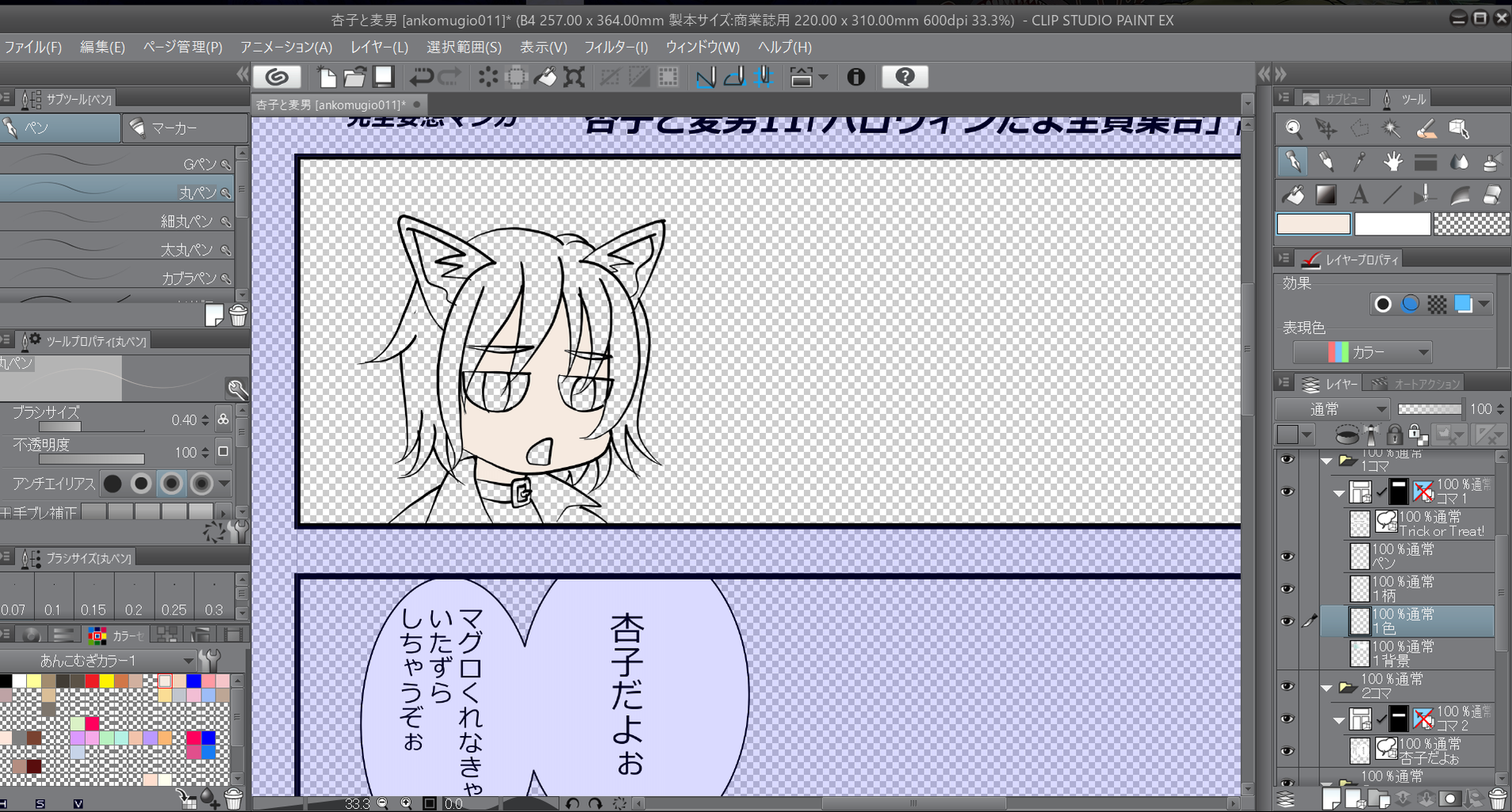Image resolution: width=1512 pixels, height=812 pixels.
Task: Open a file using folder icon
Action: click(354, 77)
